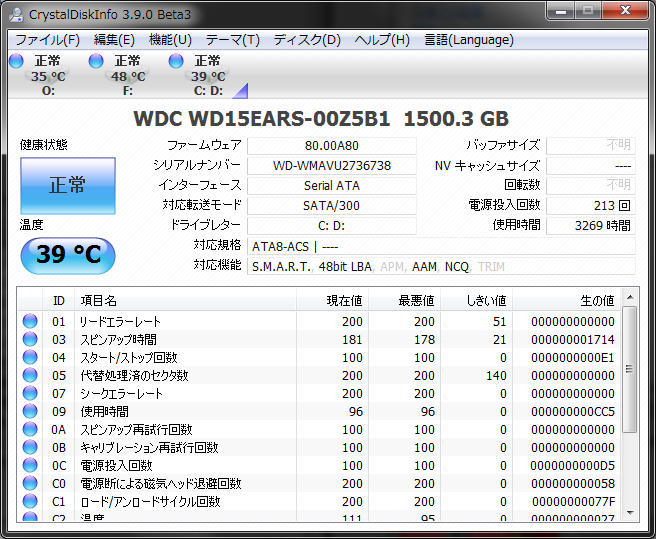Click the status orb for キャリブレーション再試行回数
This screenshot has height=539, width=656.
(x=30, y=447)
